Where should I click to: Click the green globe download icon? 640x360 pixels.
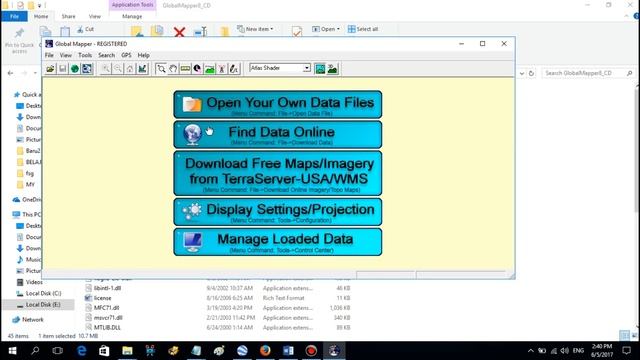click(x=75, y=69)
